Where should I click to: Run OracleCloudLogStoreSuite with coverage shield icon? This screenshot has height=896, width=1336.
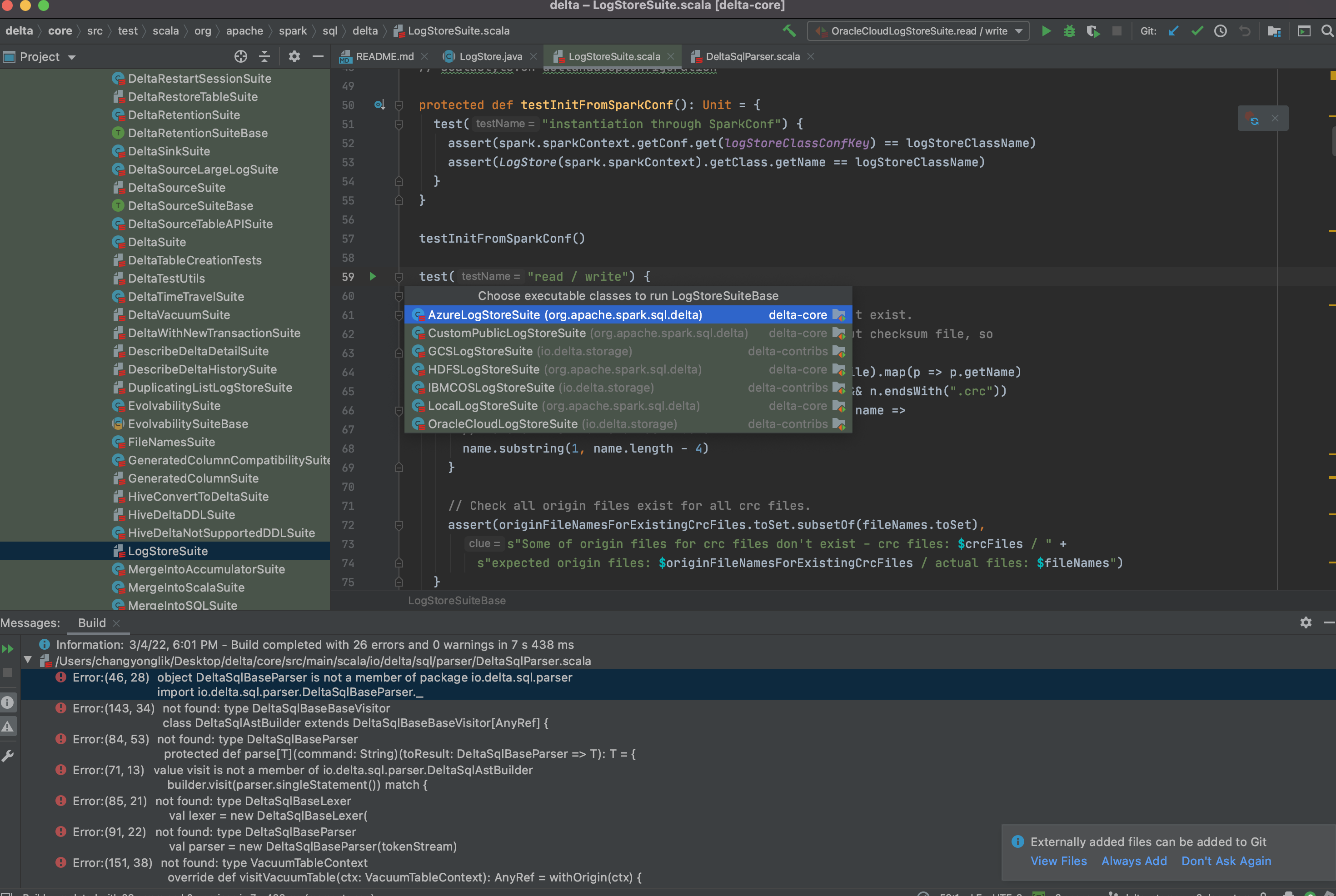(x=1093, y=31)
